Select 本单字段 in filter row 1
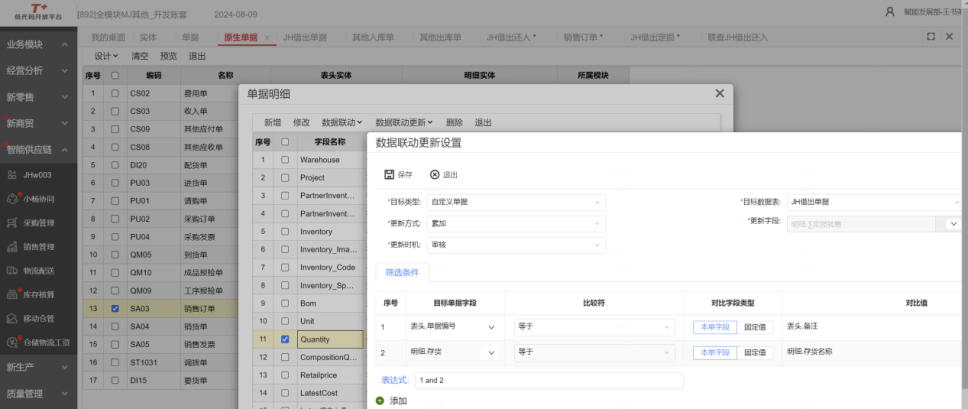Image resolution: width=968 pixels, height=409 pixels. click(714, 327)
